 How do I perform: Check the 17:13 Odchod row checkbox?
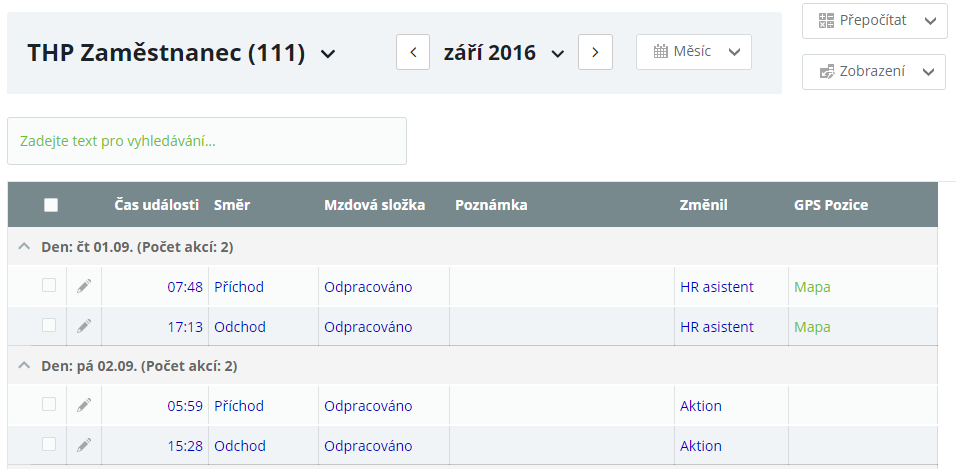click(x=49, y=325)
